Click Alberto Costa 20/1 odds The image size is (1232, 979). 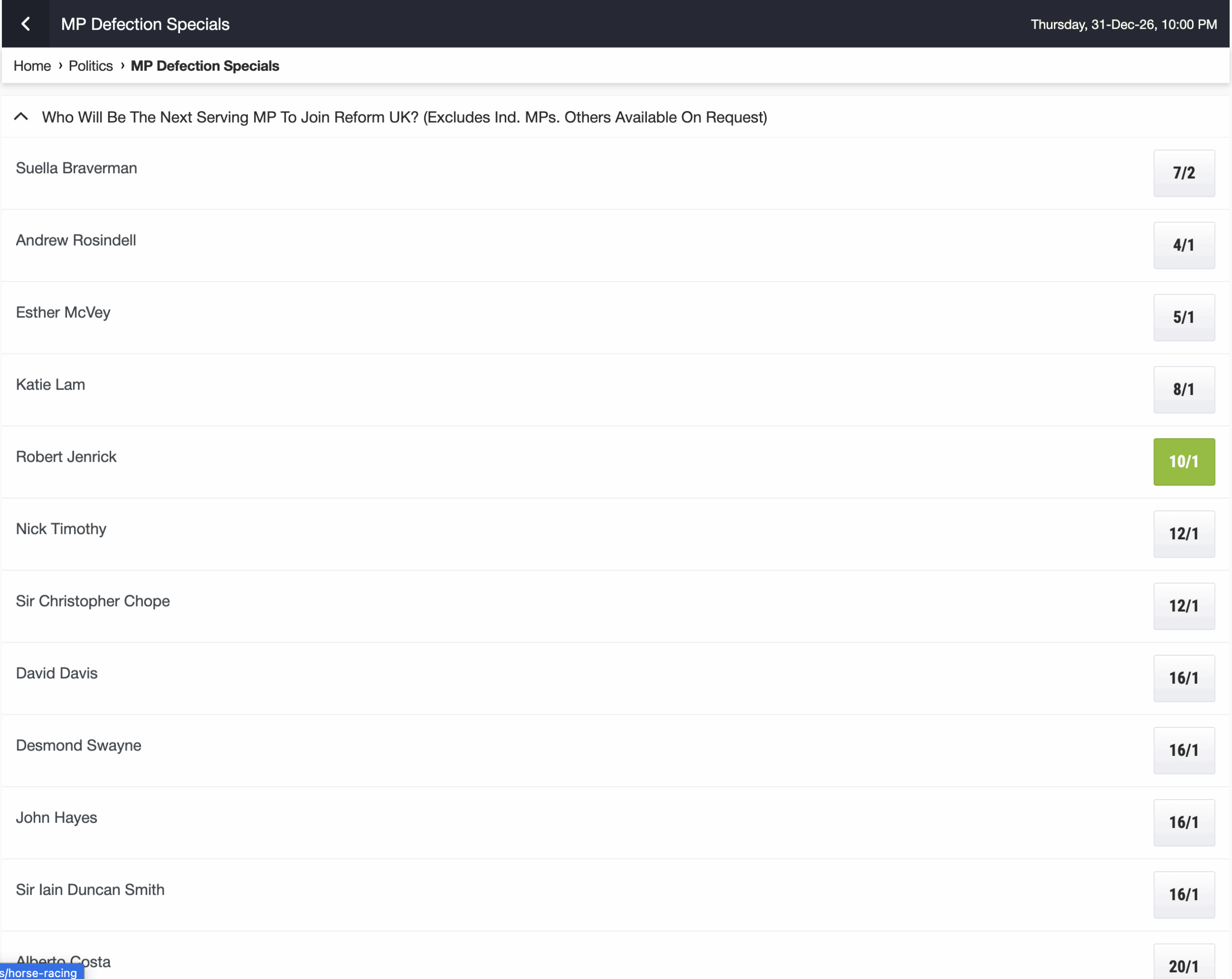point(1183,966)
